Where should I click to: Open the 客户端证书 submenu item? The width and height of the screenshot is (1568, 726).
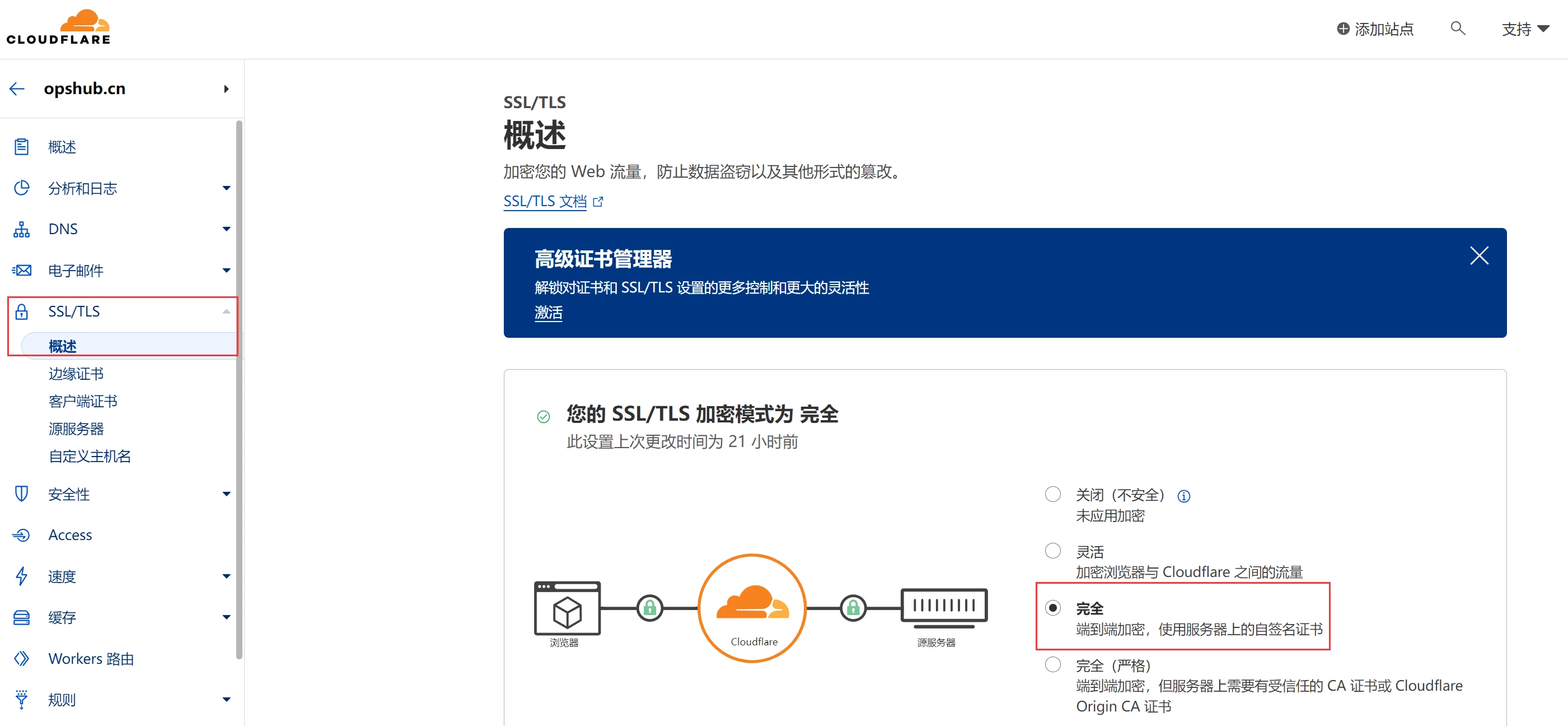83,401
